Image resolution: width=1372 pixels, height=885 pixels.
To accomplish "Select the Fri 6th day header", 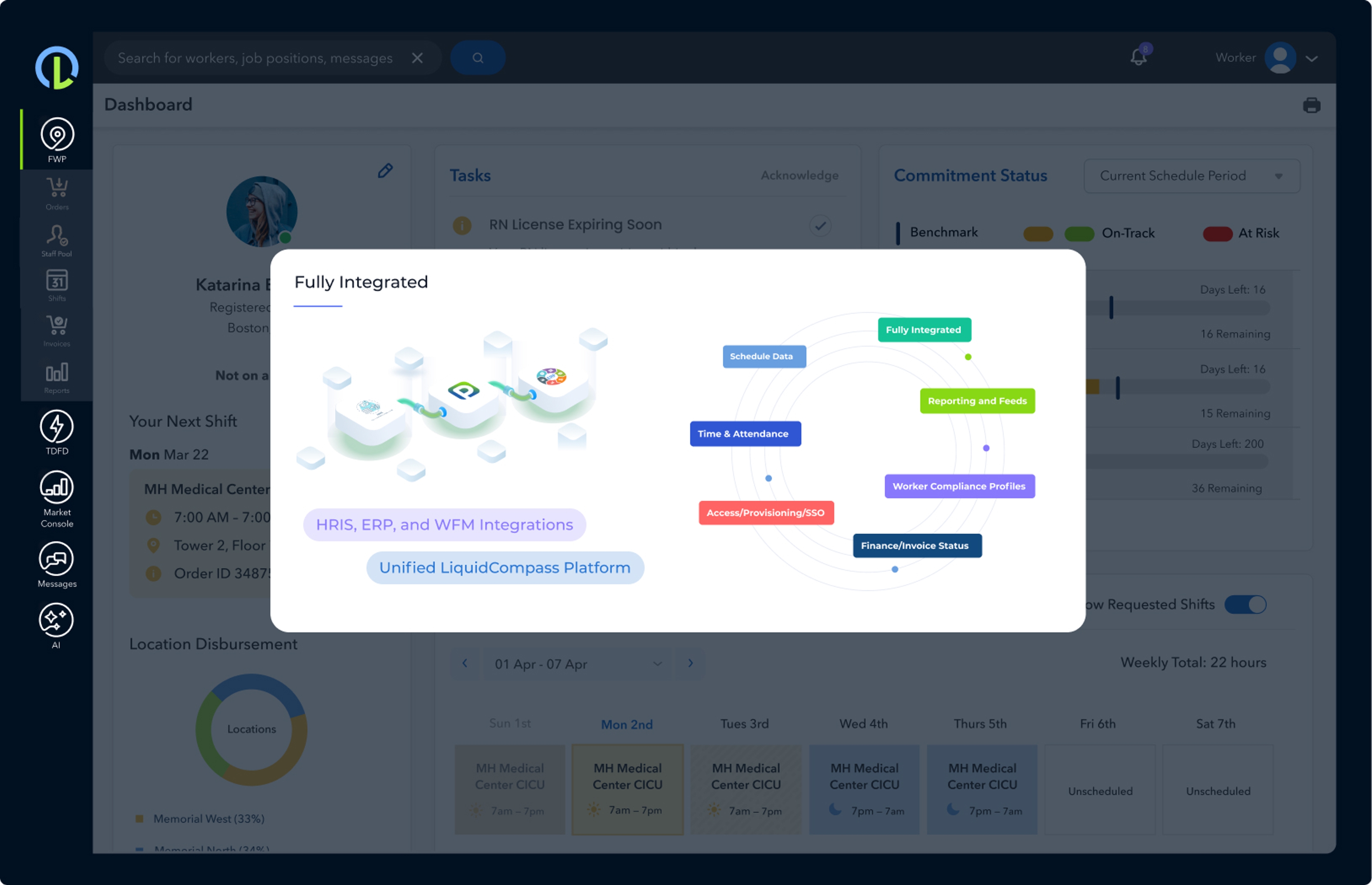I will click(x=1098, y=724).
